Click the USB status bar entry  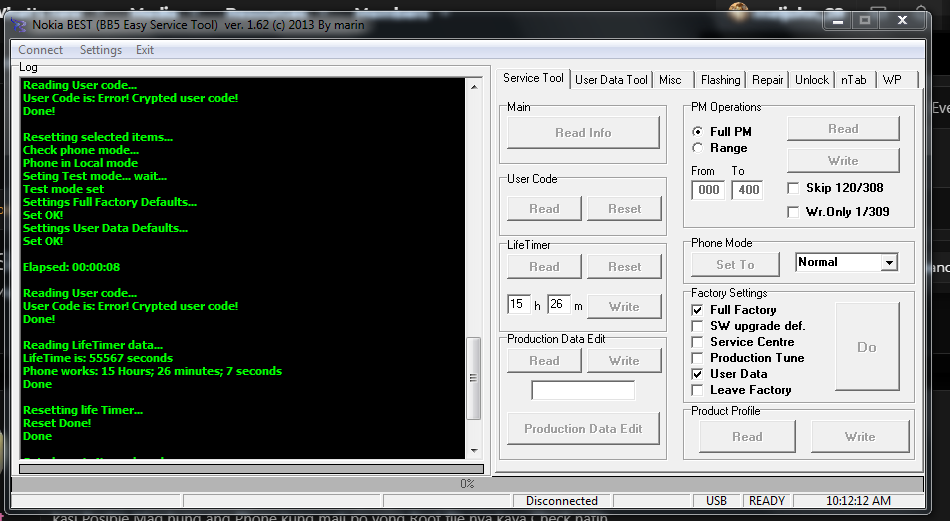coord(716,500)
